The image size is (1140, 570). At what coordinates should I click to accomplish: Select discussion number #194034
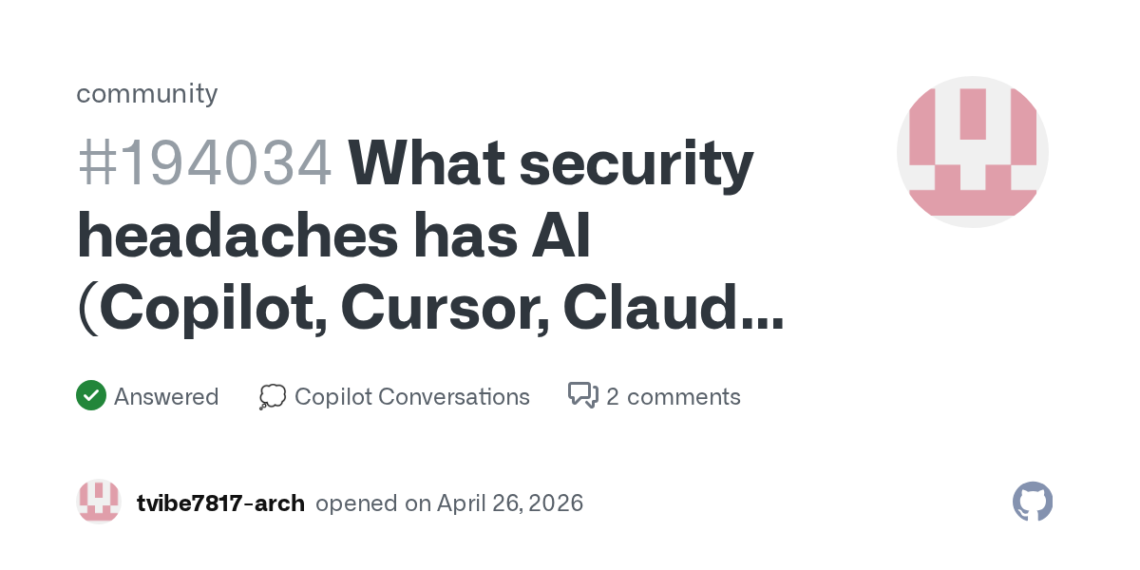pyautogui.click(x=204, y=164)
